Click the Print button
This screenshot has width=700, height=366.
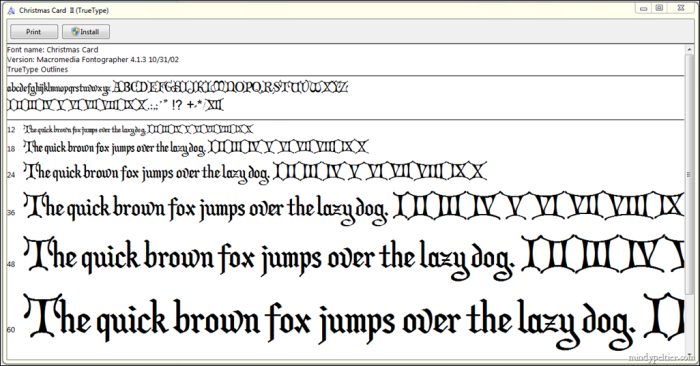[34, 32]
